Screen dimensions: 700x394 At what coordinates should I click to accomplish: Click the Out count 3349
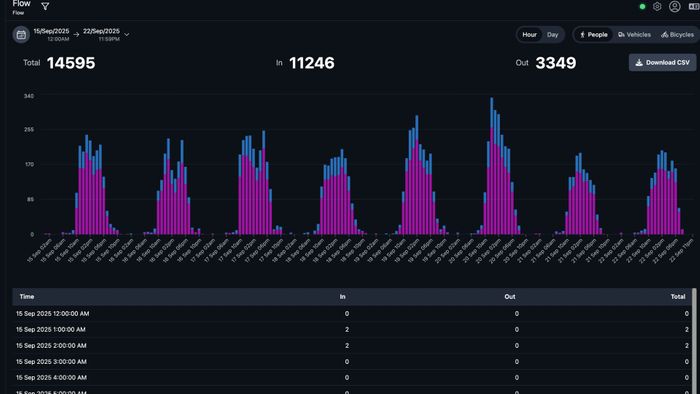tap(556, 63)
